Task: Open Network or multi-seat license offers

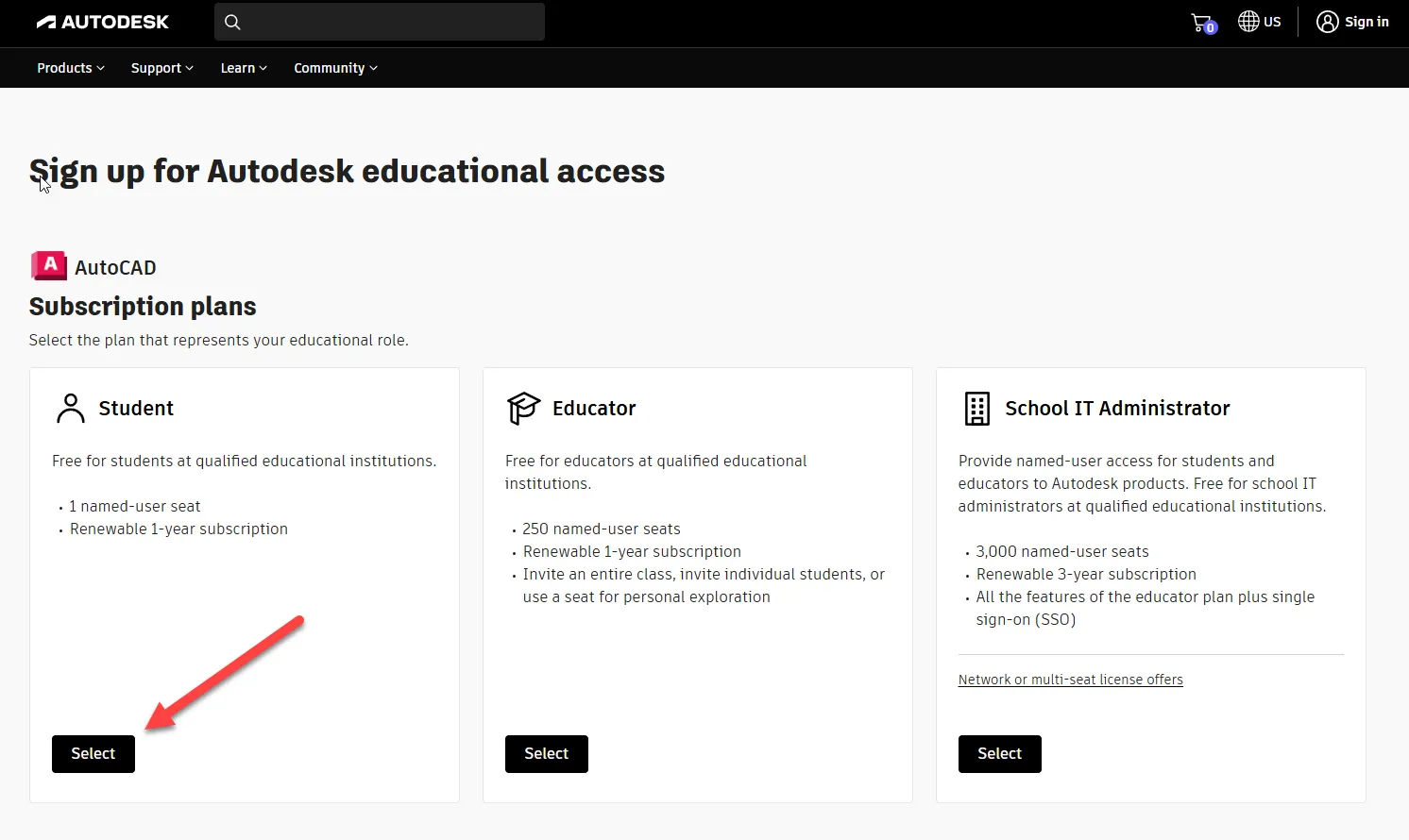Action: [x=1070, y=679]
